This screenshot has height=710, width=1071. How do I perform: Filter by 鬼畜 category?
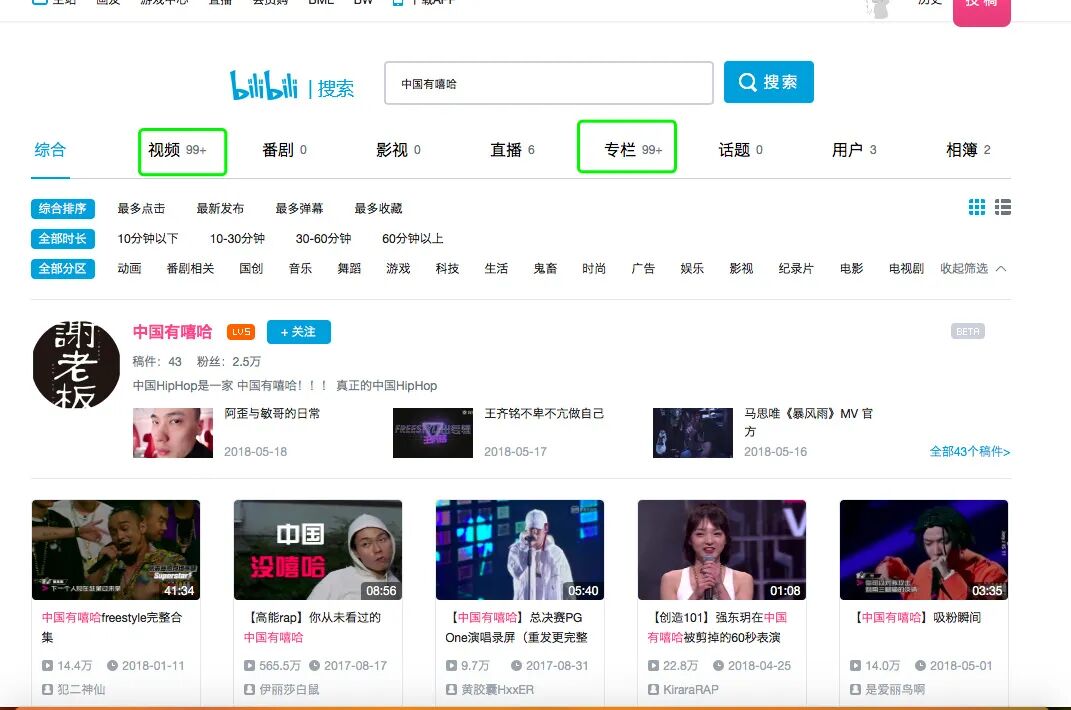point(545,269)
